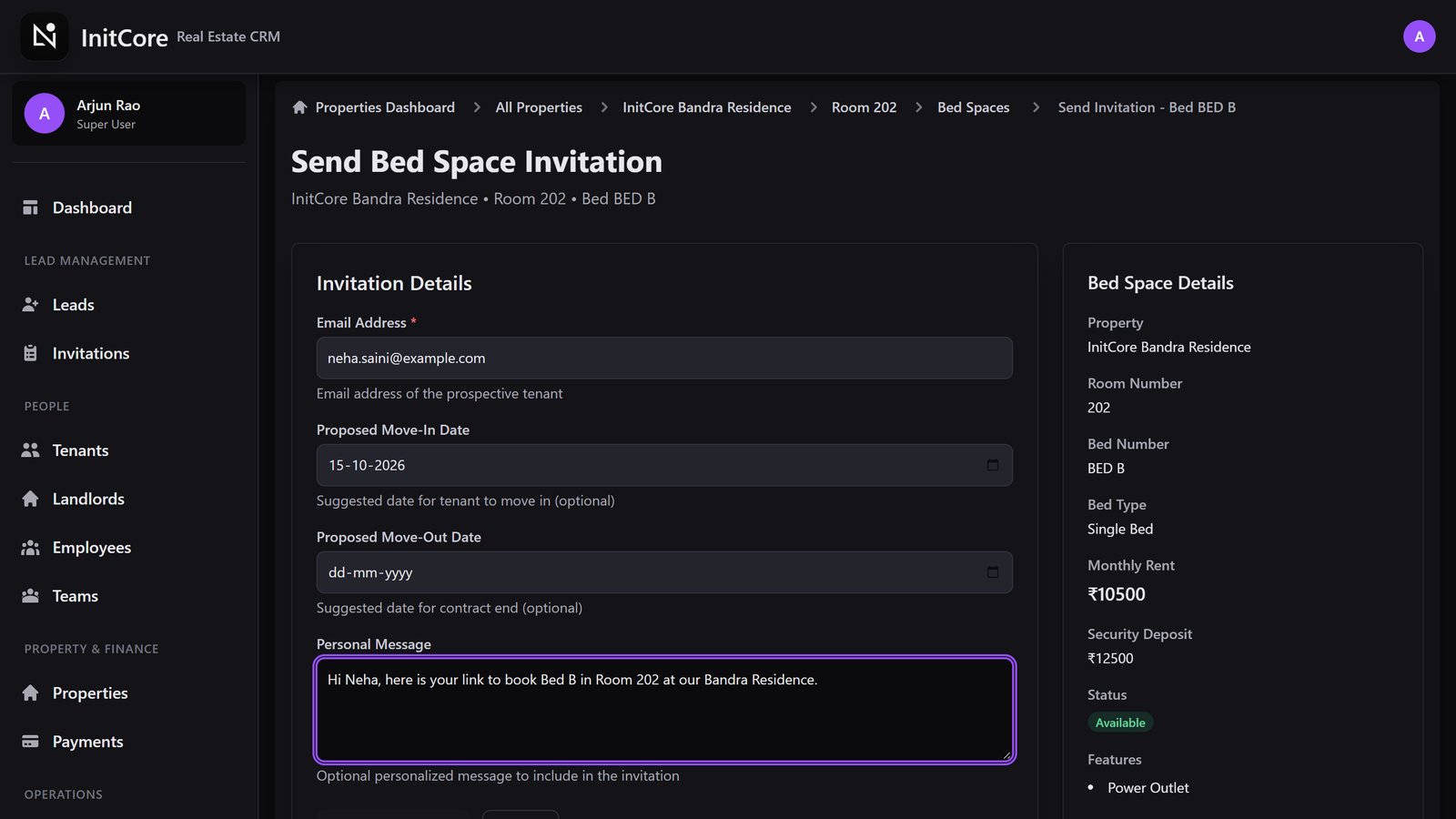Click the Proposed Move-In Date field

pos(664,465)
